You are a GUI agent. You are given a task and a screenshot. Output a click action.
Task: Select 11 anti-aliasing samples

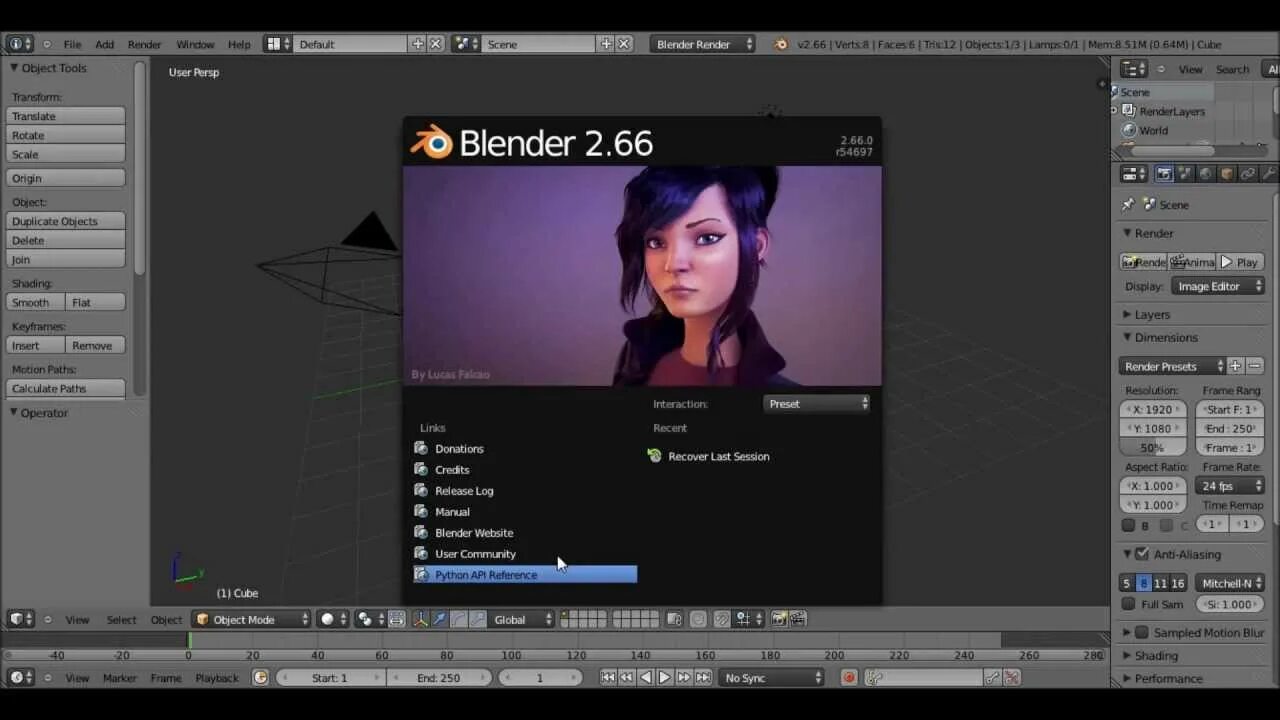1160,583
